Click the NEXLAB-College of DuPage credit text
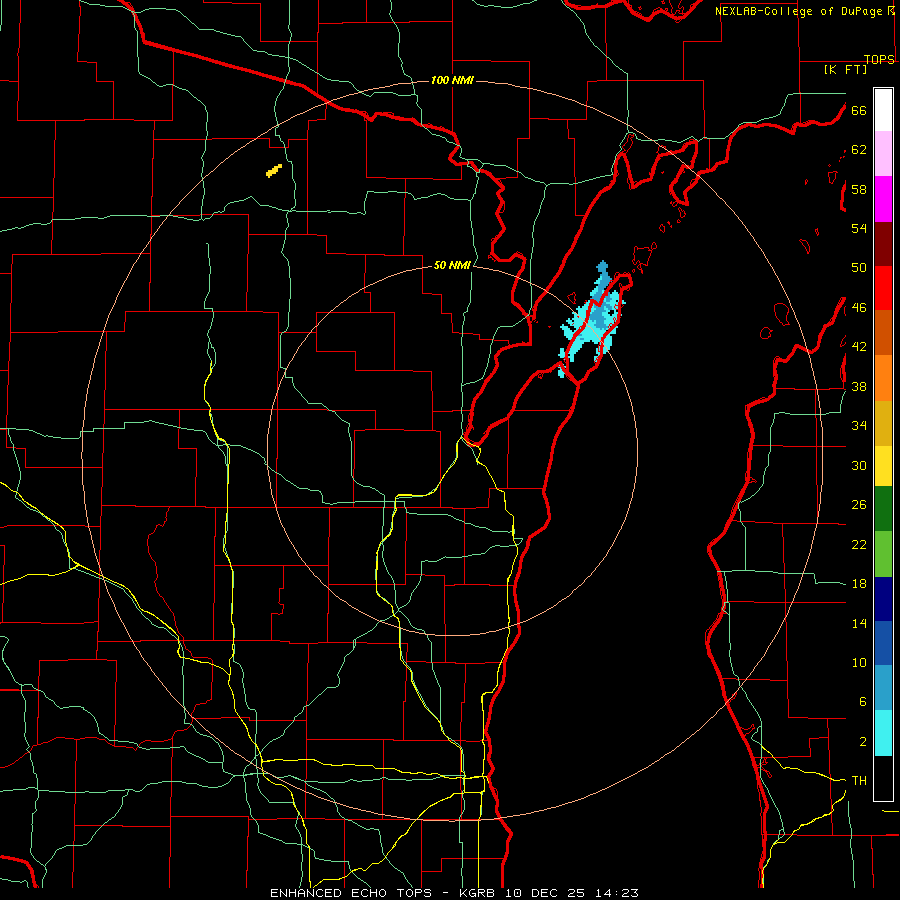Image resolution: width=900 pixels, height=900 pixels. point(800,11)
